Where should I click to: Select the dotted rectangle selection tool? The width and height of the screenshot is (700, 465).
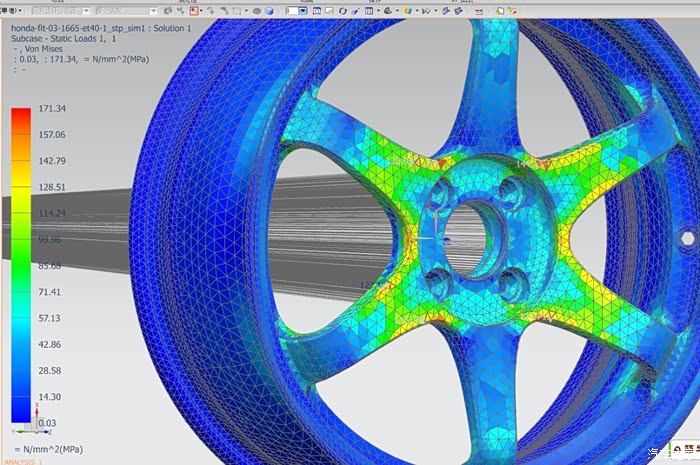pyautogui.click(x=237, y=11)
